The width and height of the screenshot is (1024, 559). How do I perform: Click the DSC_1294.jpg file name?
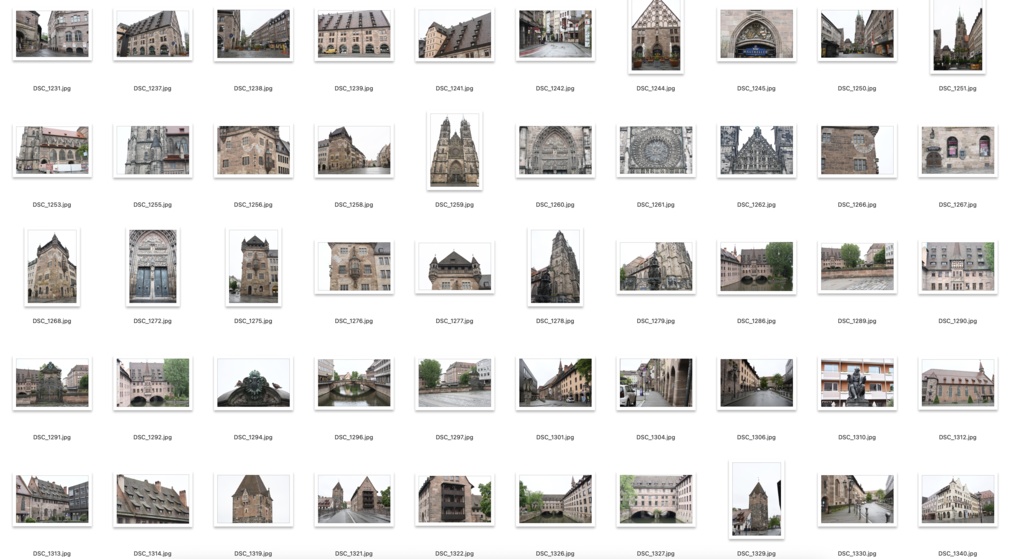[253, 437]
